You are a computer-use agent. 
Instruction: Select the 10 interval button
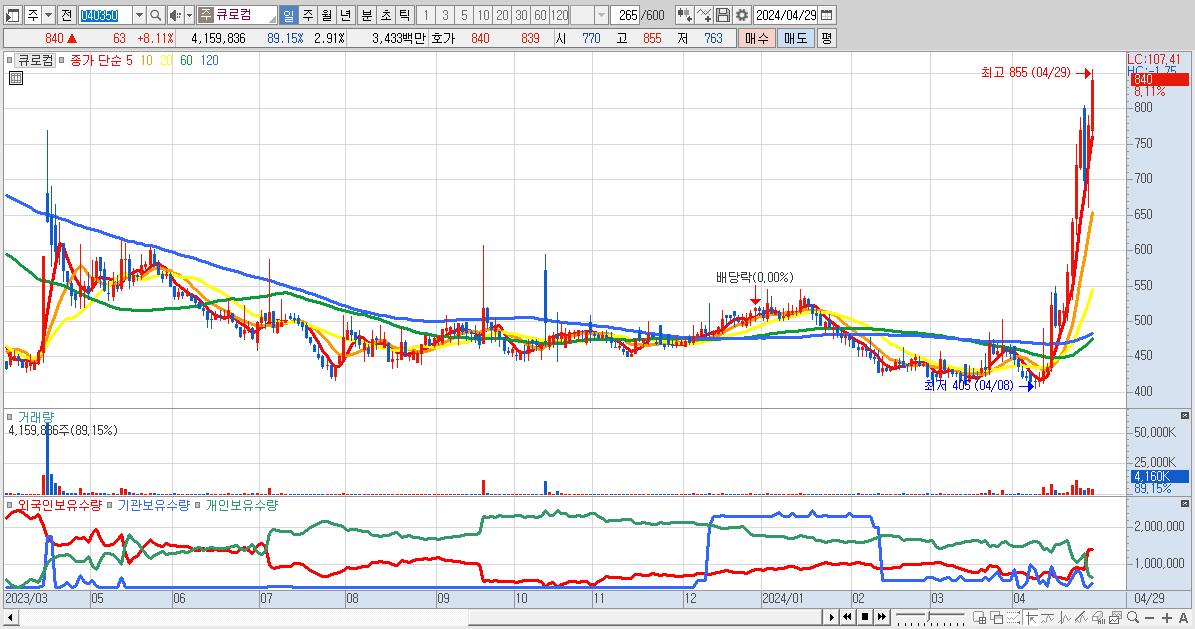[x=483, y=15]
